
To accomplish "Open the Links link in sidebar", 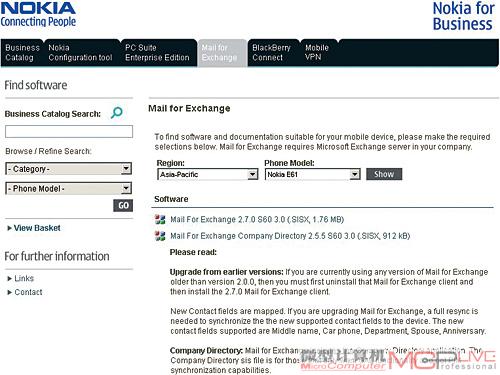I will tap(24, 278).
